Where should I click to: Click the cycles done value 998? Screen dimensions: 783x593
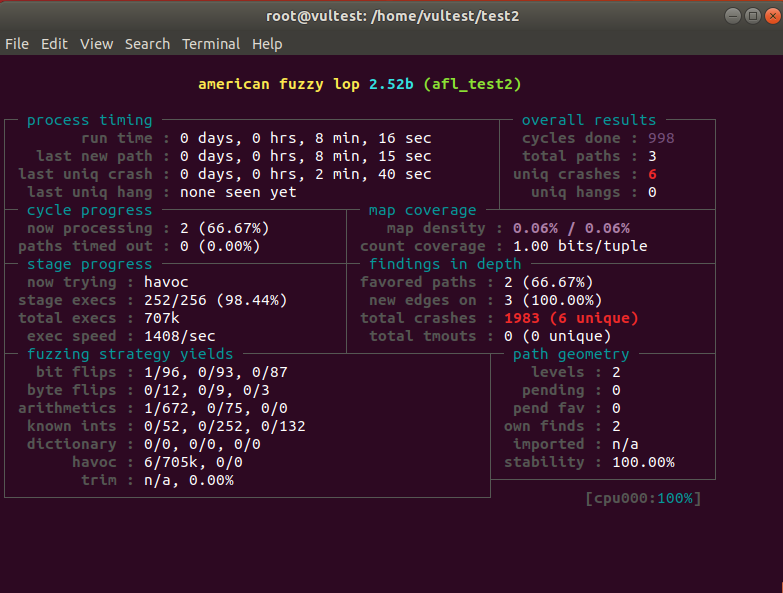(x=661, y=138)
